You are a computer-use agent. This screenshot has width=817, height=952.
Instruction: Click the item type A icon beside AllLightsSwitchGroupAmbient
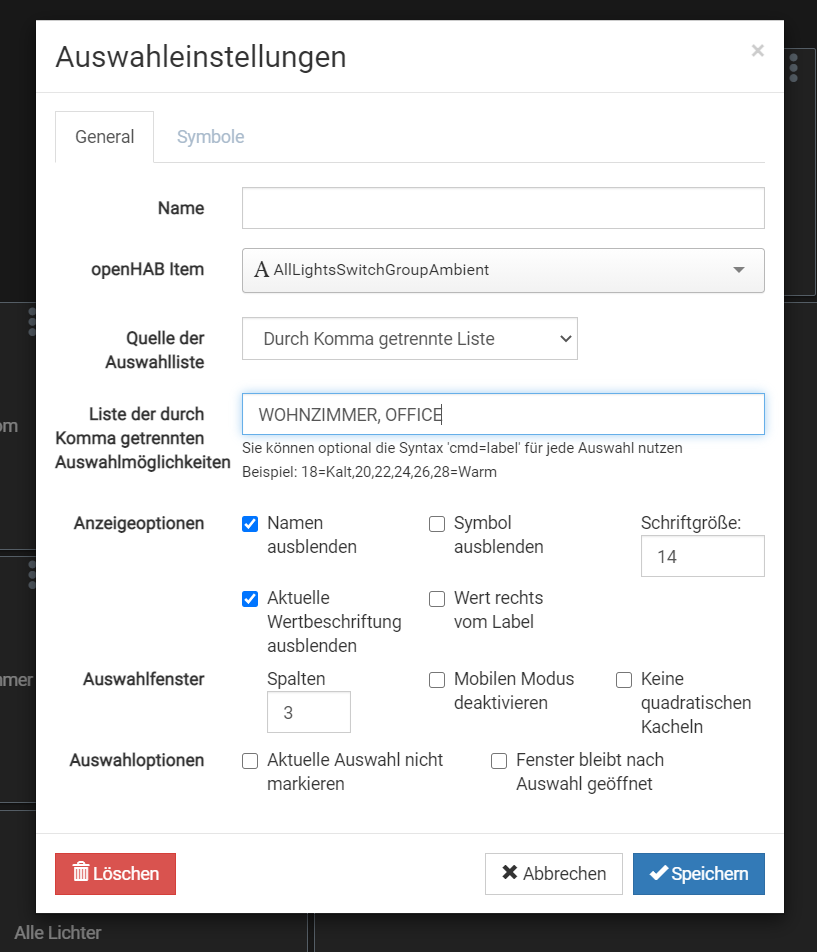point(261,269)
